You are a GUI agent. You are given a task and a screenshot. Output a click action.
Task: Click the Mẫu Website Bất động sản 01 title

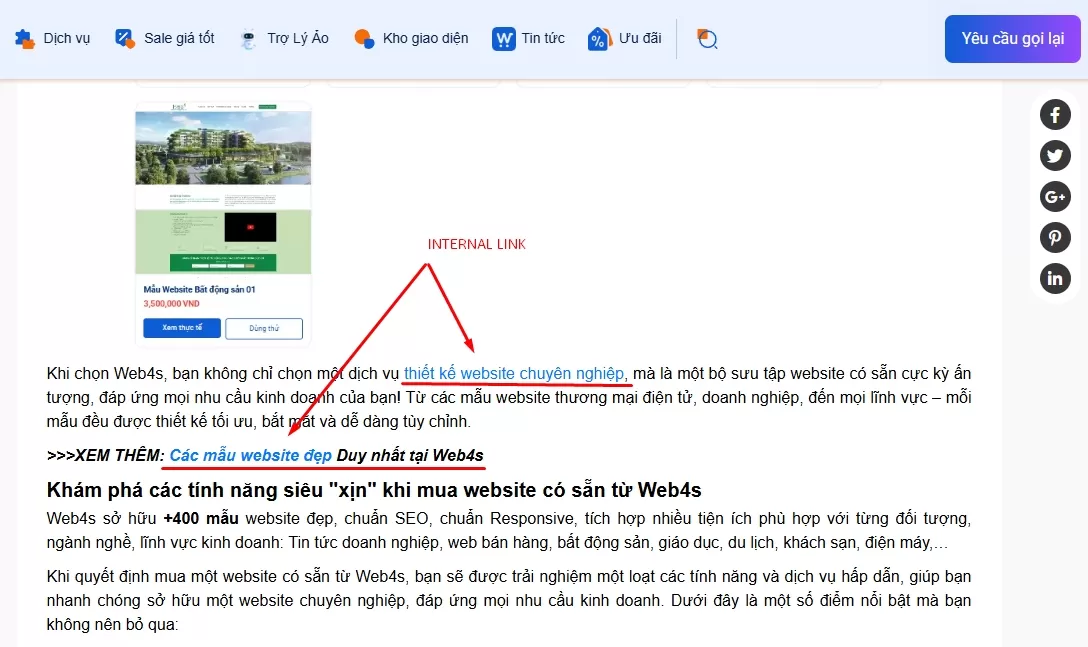pos(199,289)
